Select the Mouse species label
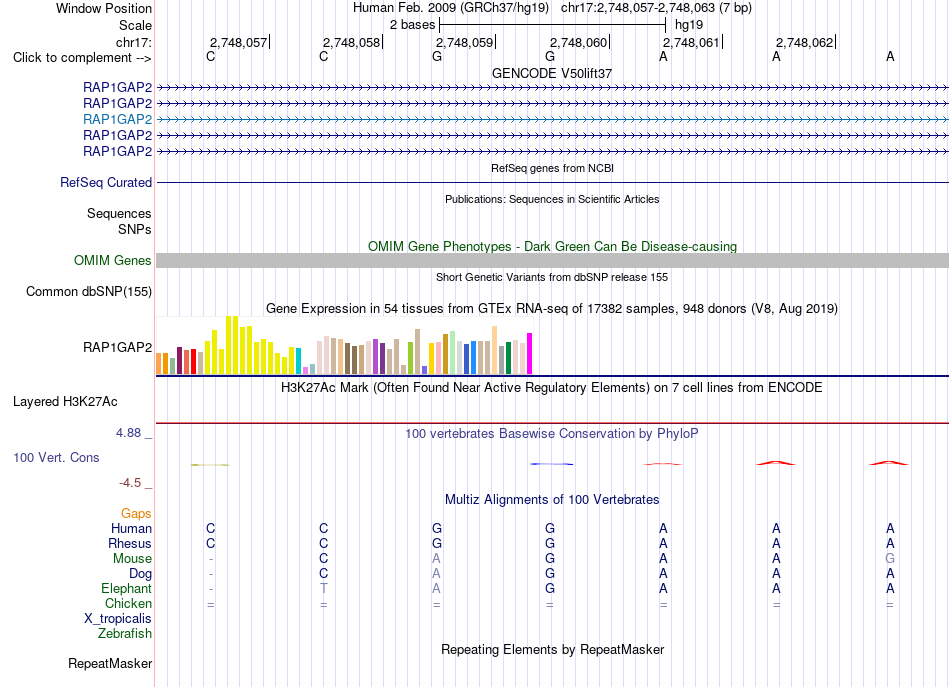Viewport: 950px width, 687px height. coord(132,559)
